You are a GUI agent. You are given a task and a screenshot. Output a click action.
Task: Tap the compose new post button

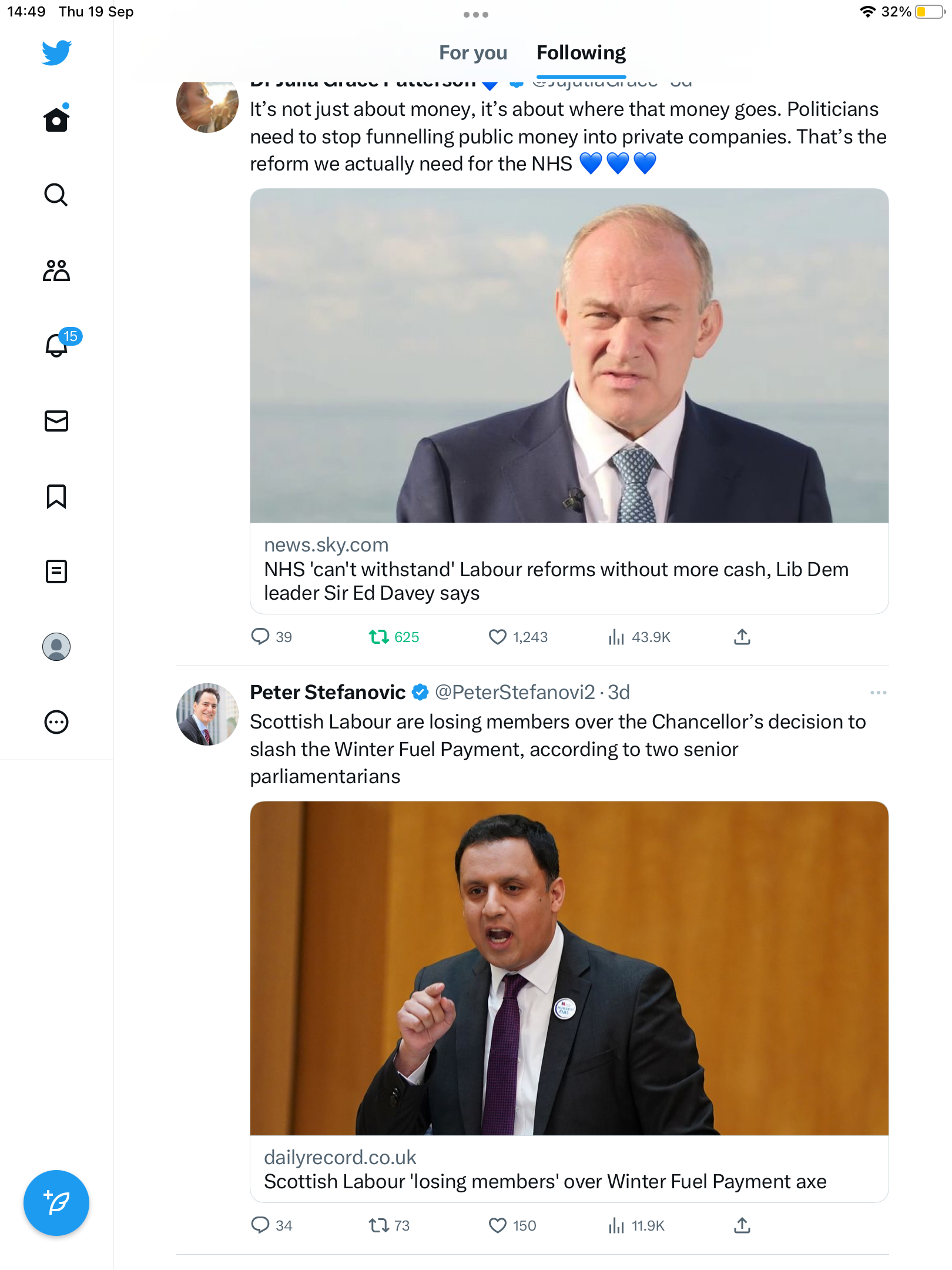56,1203
